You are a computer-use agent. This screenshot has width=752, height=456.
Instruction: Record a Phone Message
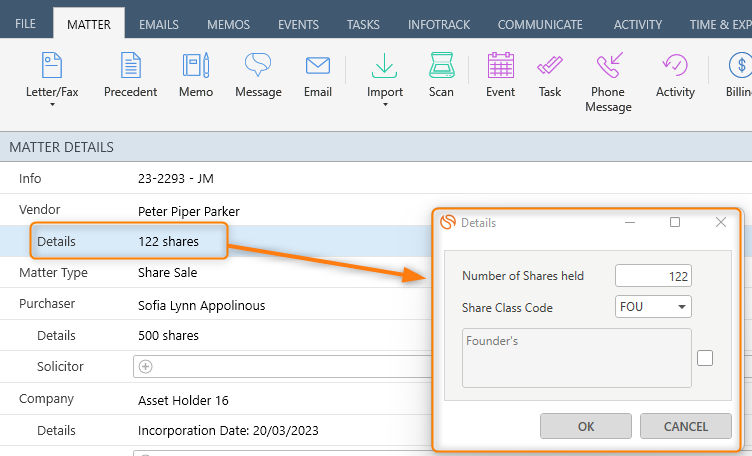click(608, 82)
